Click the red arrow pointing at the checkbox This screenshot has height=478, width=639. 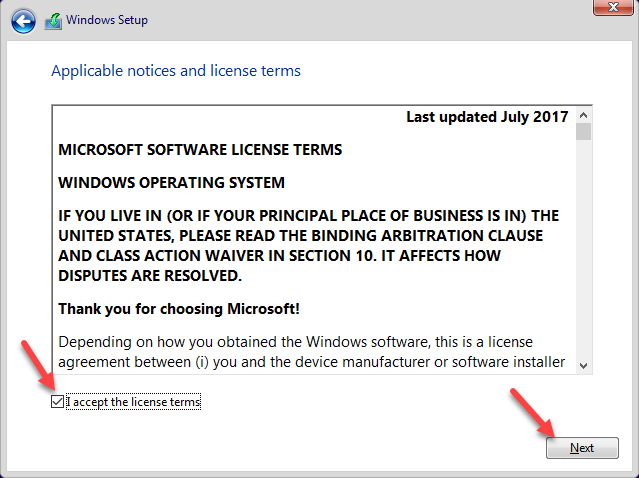coord(36,364)
